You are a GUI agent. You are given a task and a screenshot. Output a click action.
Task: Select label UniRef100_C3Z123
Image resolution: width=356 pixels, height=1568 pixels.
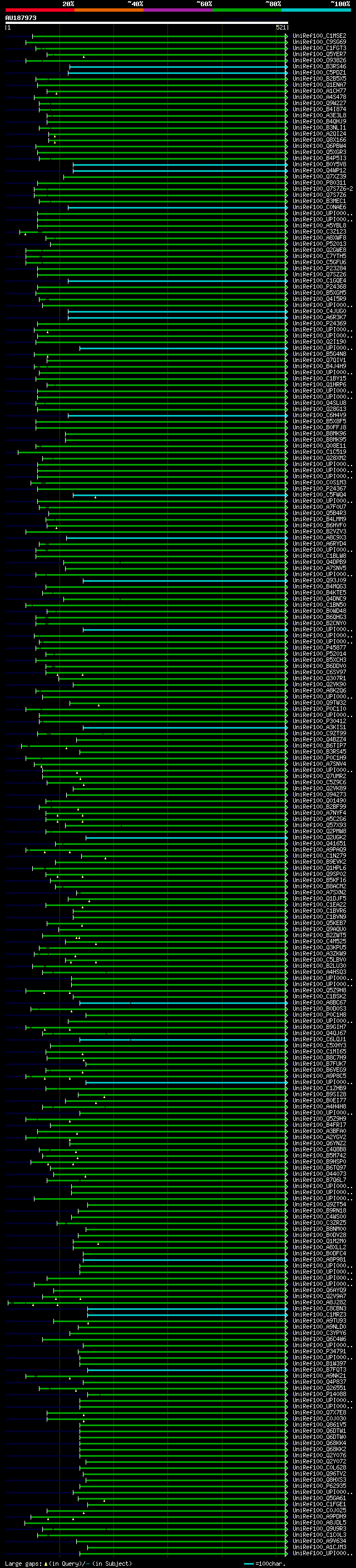[319, 232]
